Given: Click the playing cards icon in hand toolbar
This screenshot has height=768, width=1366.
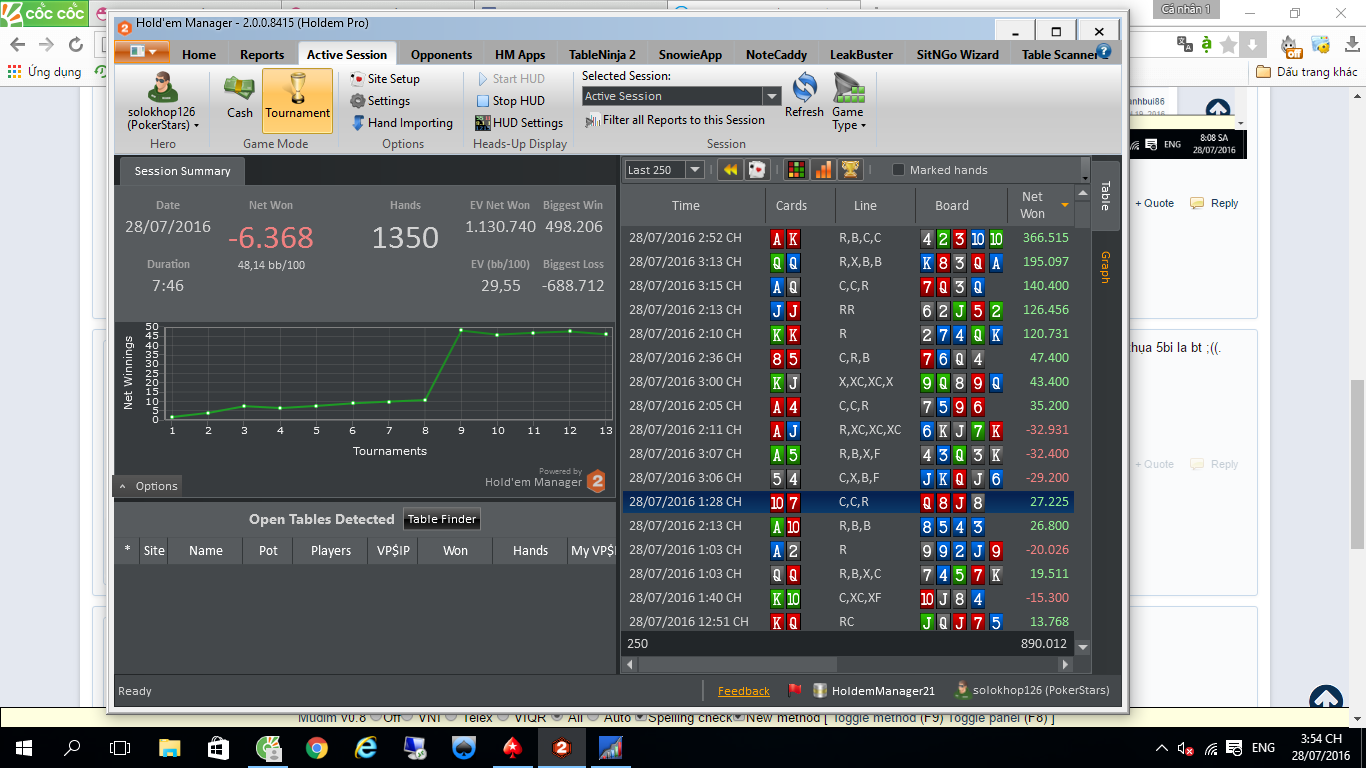Looking at the screenshot, I should click(x=757, y=170).
